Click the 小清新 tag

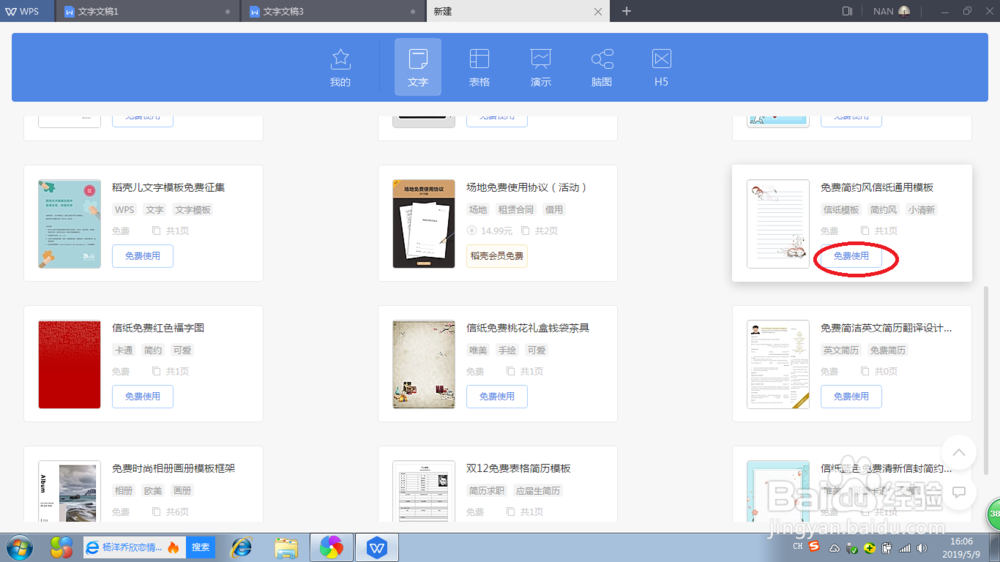coord(922,210)
